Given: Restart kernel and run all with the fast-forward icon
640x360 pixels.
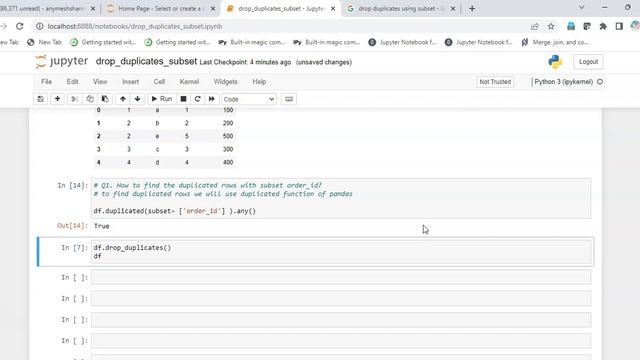Looking at the screenshot, I should [x=211, y=99].
